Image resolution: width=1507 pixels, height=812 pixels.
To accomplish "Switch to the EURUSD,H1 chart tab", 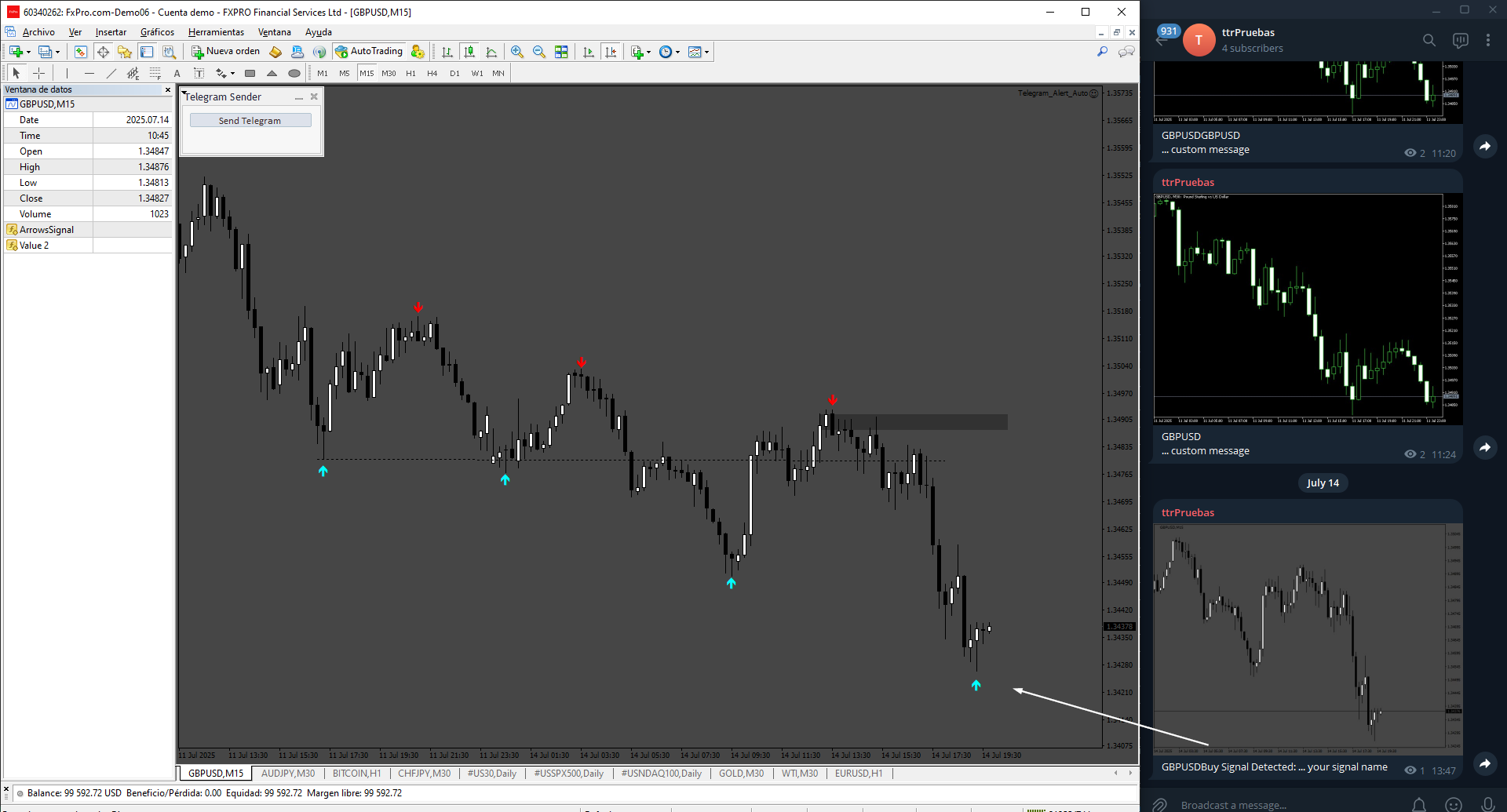I will click(x=859, y=774).
